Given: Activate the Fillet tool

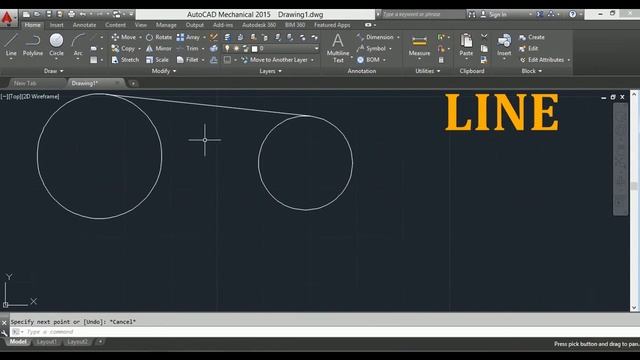Looking at the screenshot, I should coord(188,60).
